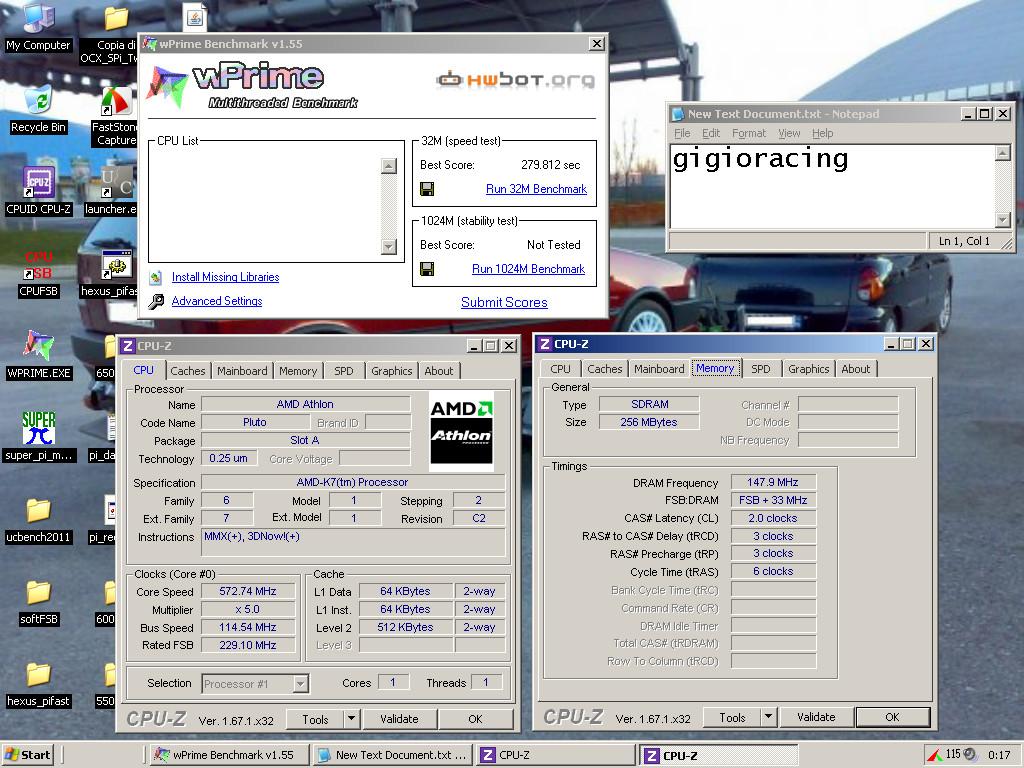Switch to Graphics tab in left CPU-Z

pos(392,371)
